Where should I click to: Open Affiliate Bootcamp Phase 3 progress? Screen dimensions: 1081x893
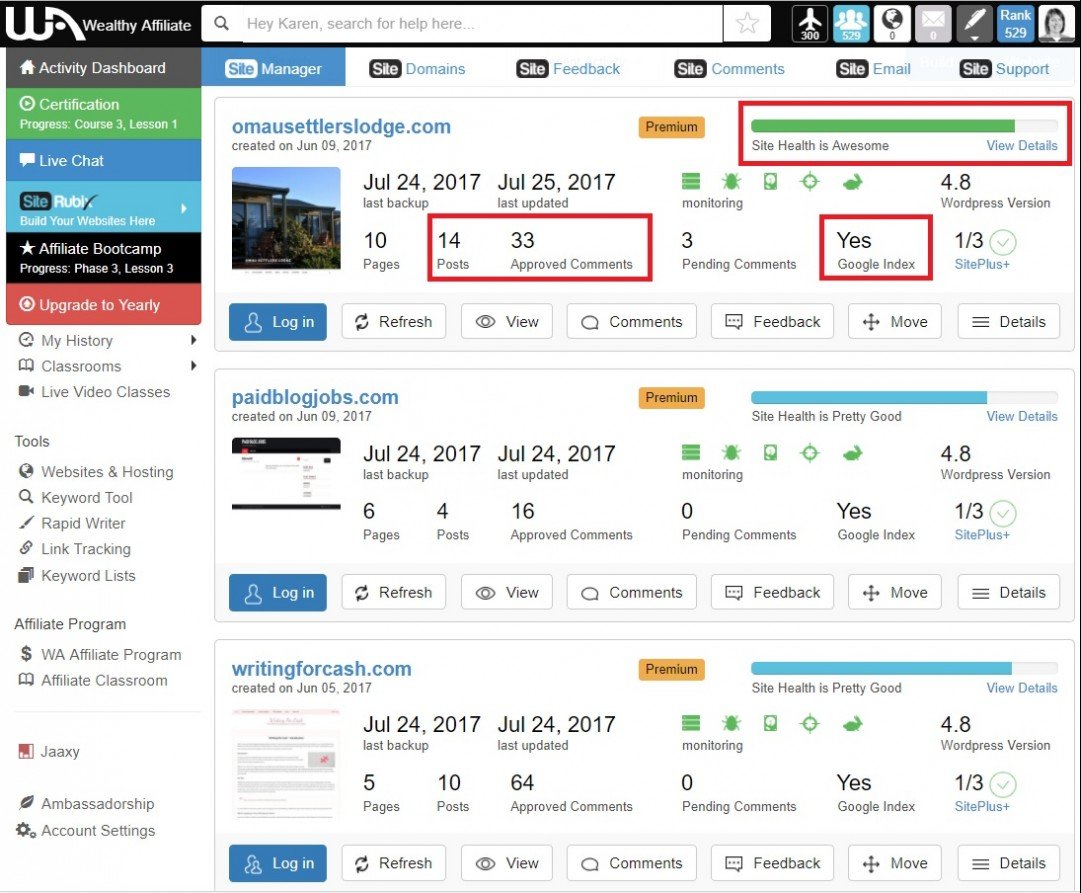coord(103,258)
